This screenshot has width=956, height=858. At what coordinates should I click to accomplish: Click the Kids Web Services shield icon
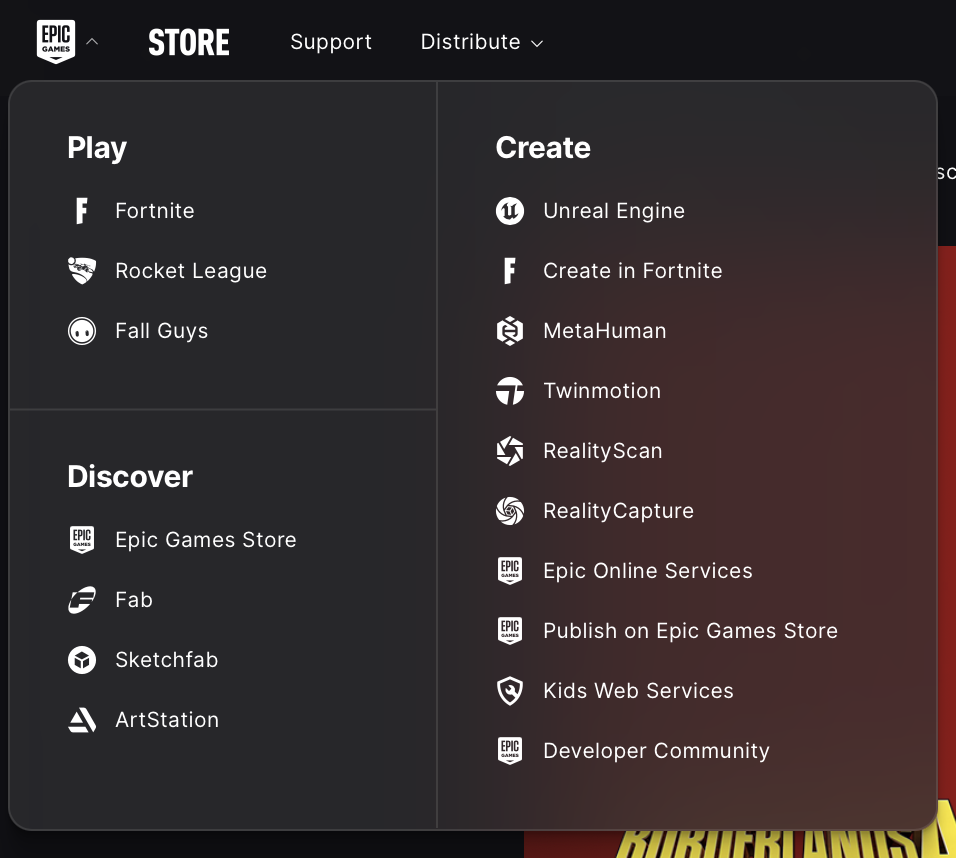click(510, 691)
